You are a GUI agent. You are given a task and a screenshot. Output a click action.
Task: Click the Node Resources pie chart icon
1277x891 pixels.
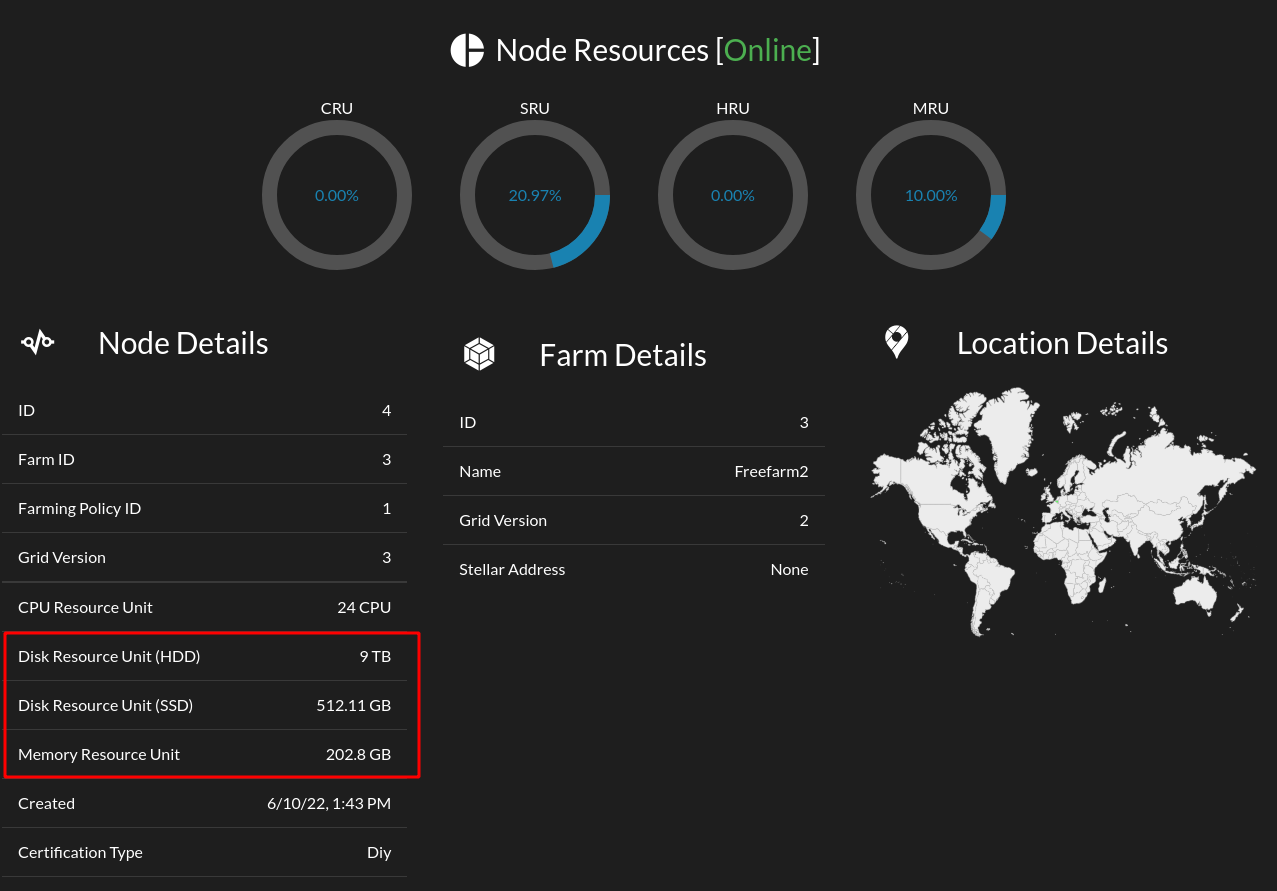click(467, 48)
